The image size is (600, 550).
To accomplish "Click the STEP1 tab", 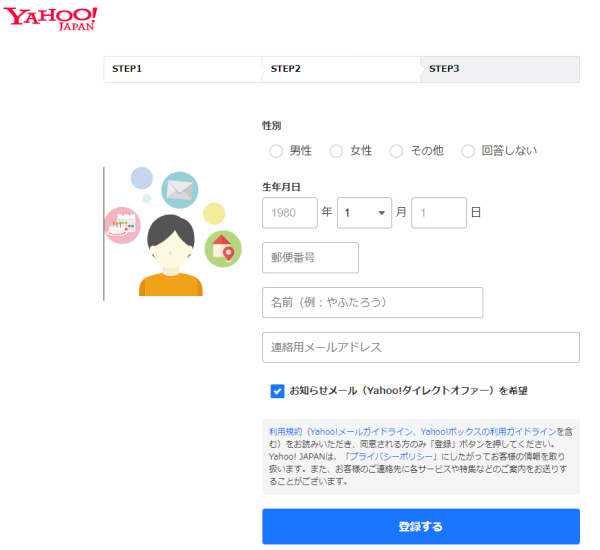I will click(183, 69).
